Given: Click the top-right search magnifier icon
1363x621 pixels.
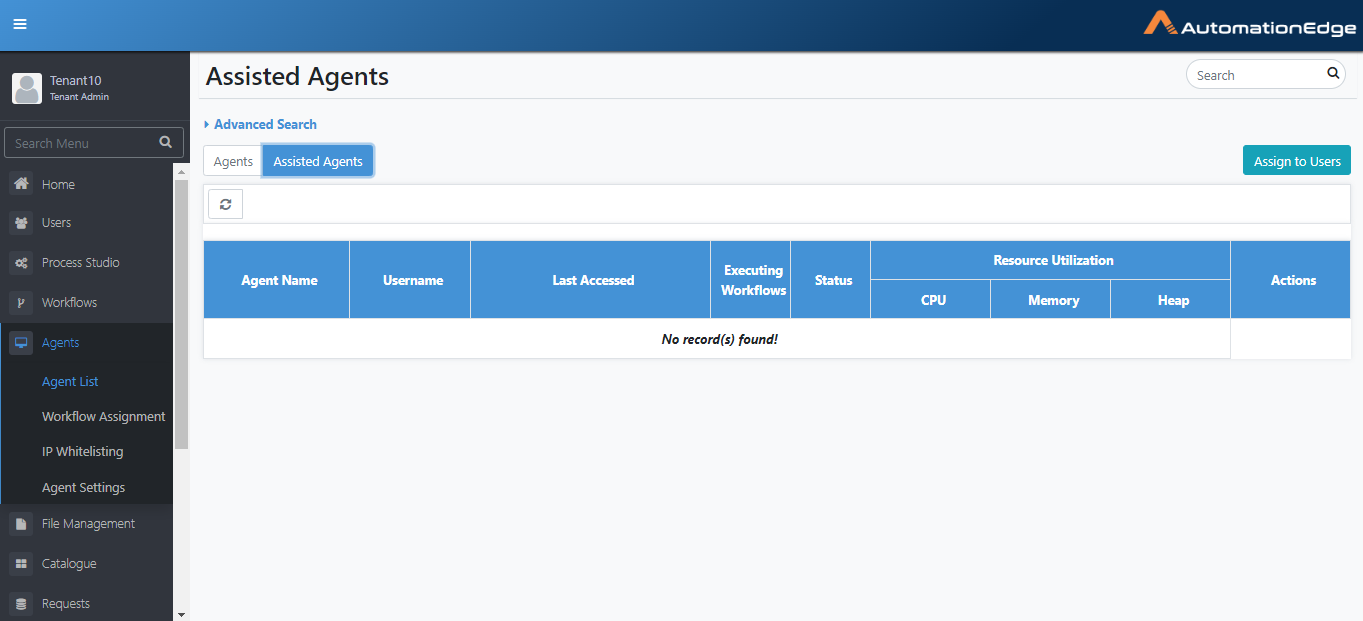Looking at the screenshot, I should point(1333,73).
